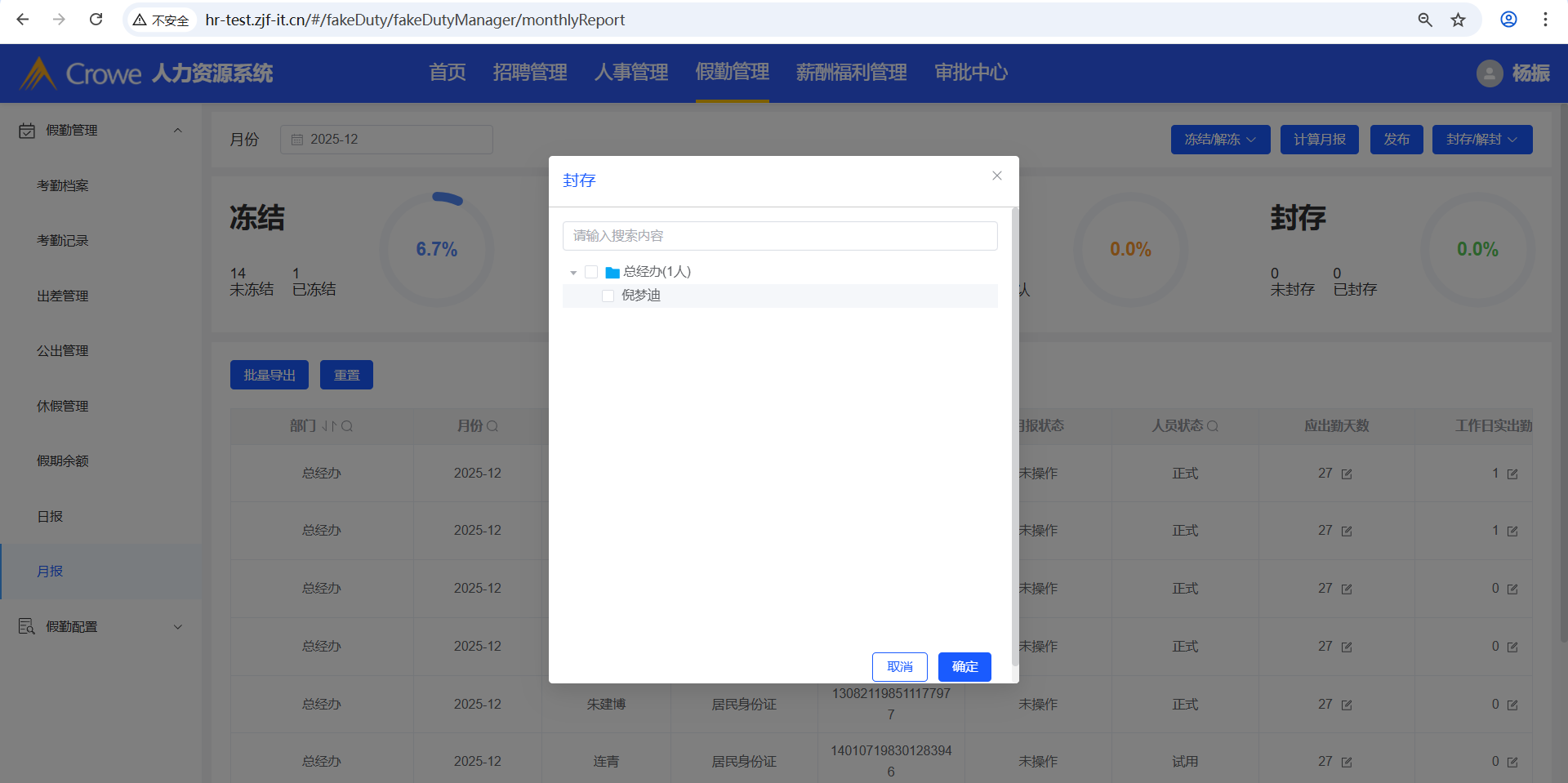
Task: Tick the 总经办(1人) department checkbox
Action: [x=591, y=272]
